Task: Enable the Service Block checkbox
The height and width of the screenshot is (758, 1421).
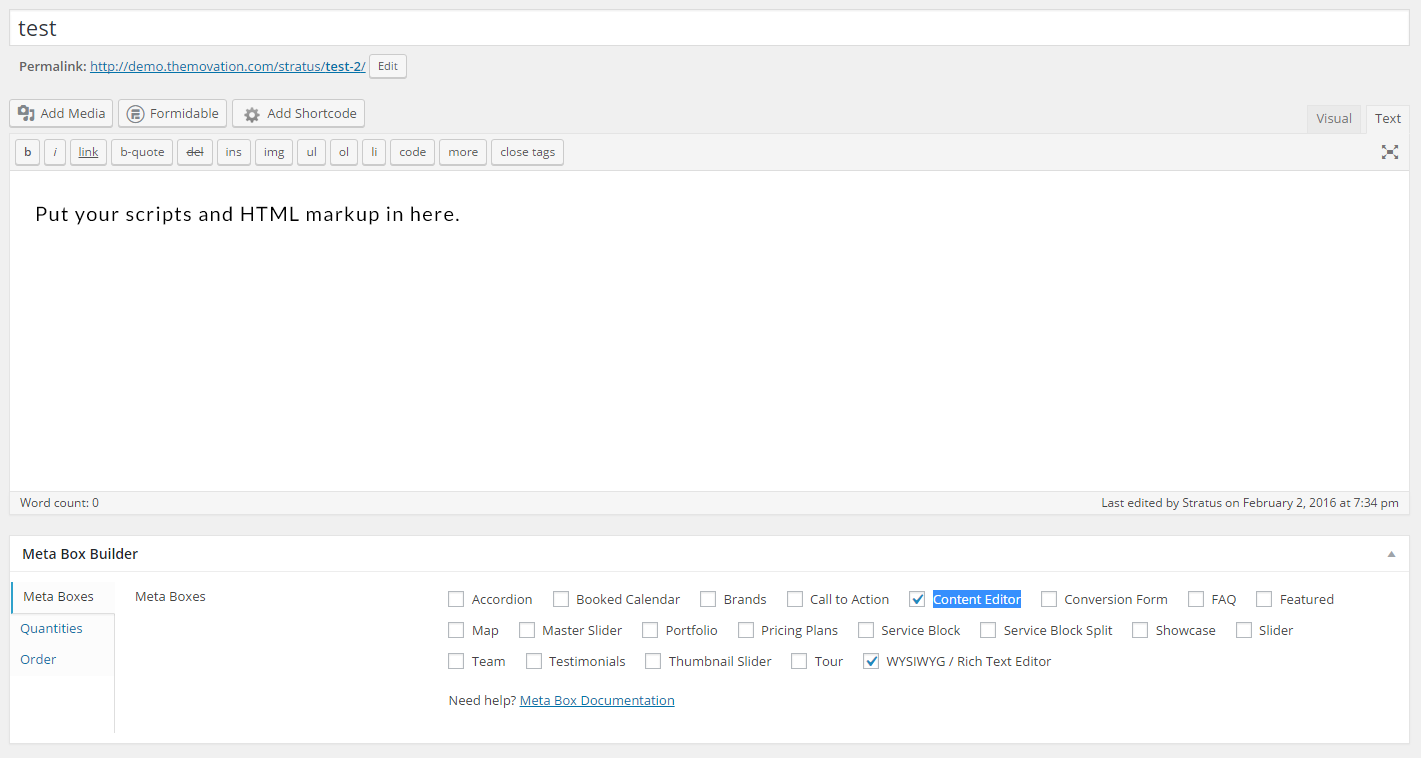Action: point(866,630)
